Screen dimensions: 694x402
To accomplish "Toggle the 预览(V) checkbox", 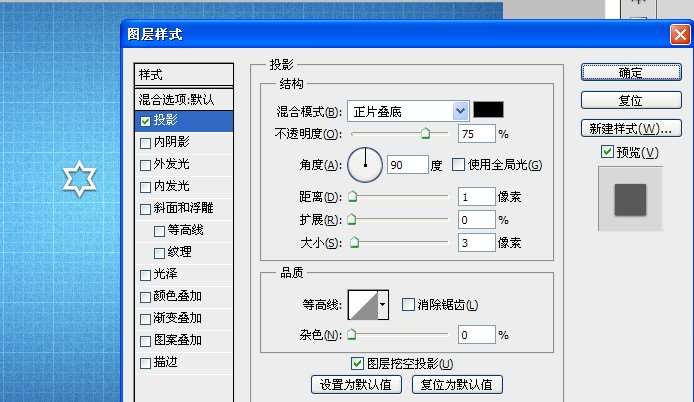I will pyautogui.click(x=607, y=152).
